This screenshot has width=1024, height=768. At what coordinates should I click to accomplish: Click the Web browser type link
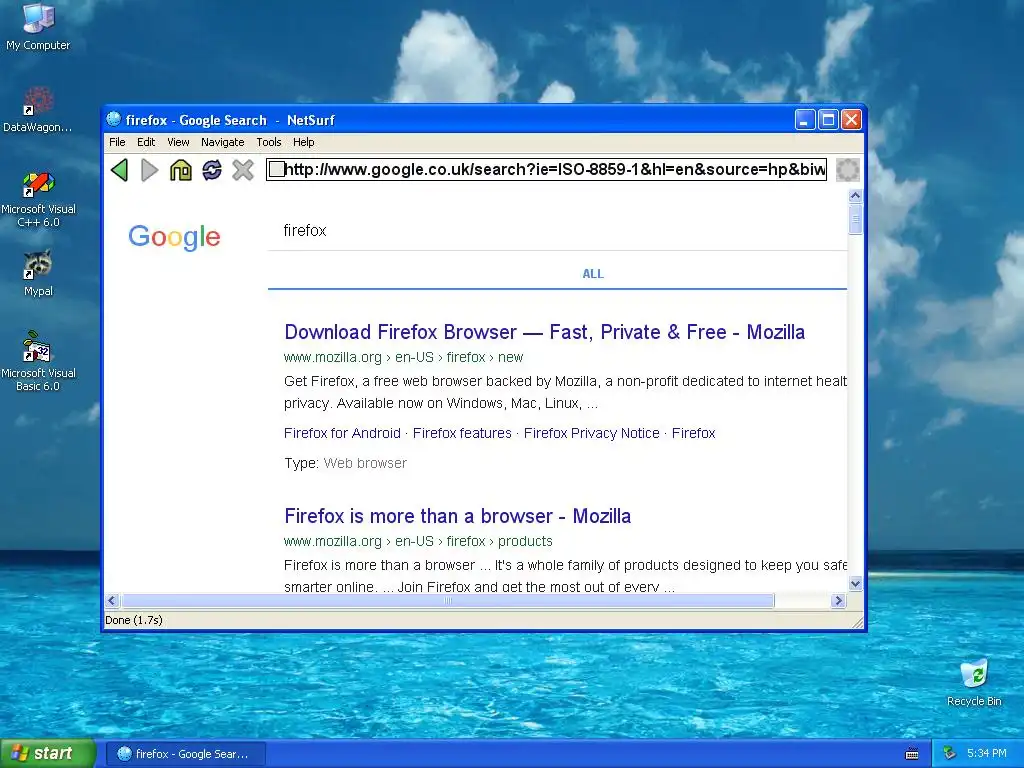[x=365, y=463]
